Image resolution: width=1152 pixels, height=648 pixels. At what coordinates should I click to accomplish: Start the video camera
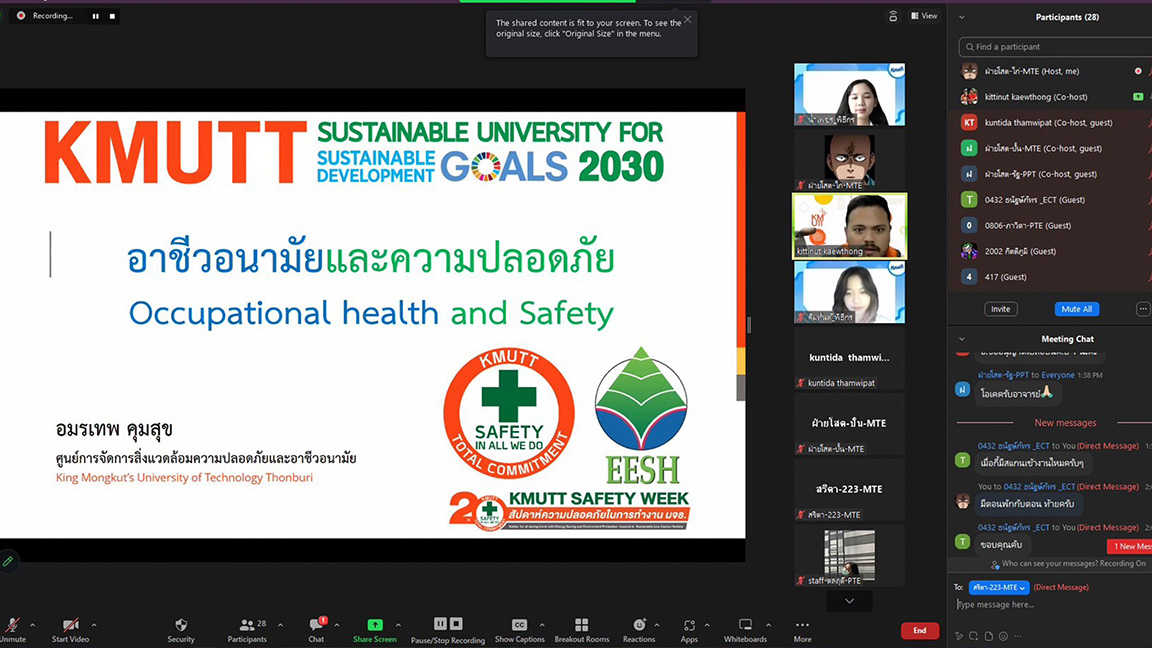(x=71, y=630)
